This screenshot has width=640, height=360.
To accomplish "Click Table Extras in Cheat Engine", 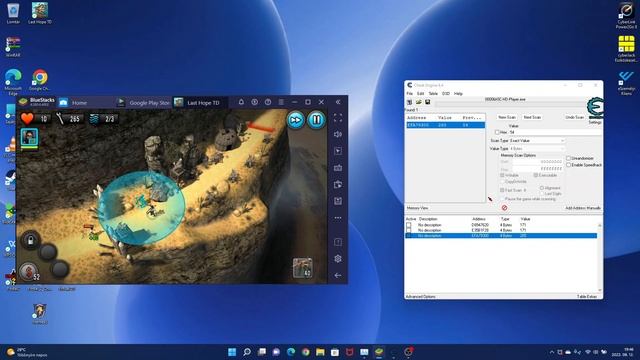I will pyautogui.click(x=587, y=297).
